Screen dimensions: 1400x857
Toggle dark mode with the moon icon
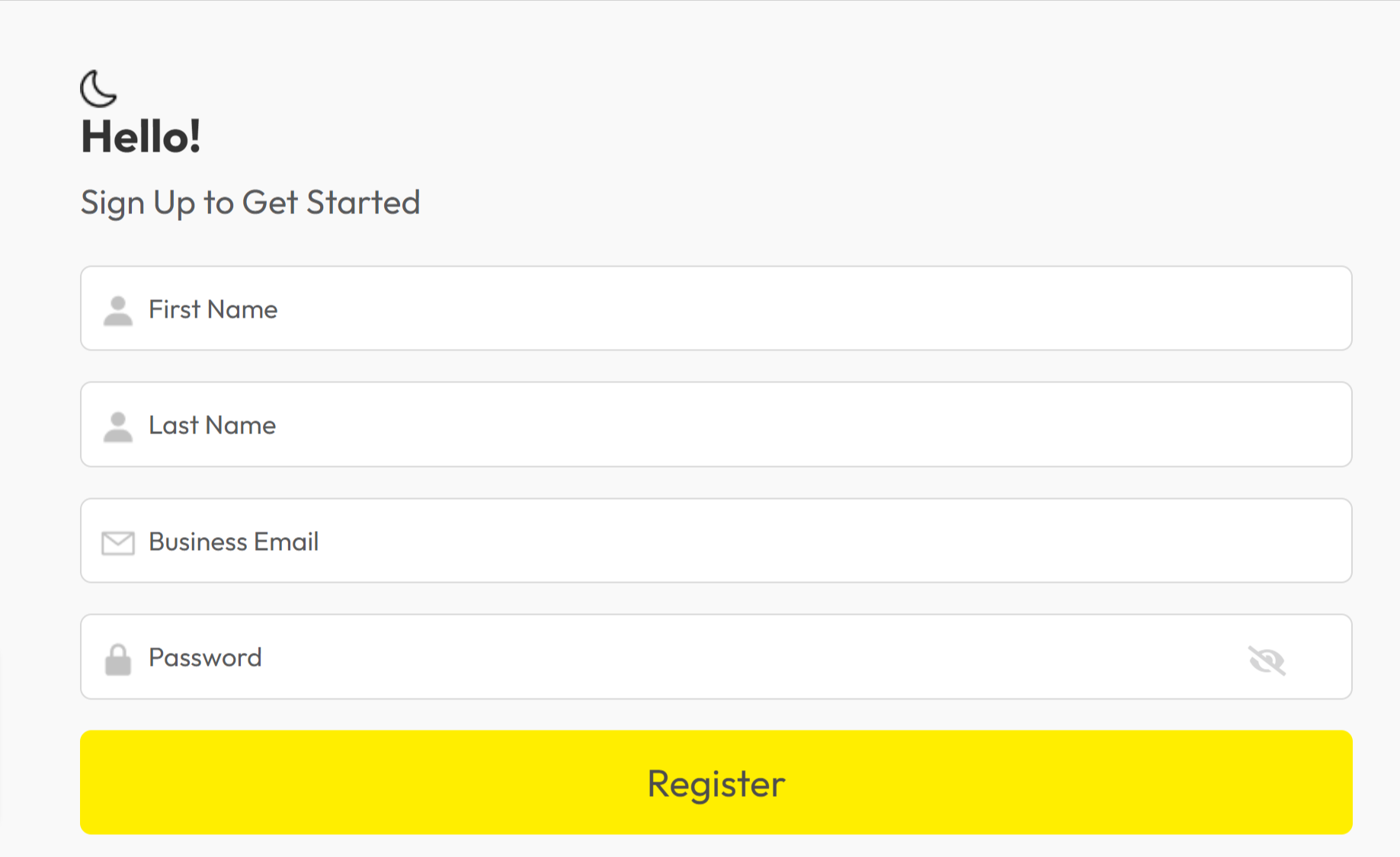click(98, 88)
